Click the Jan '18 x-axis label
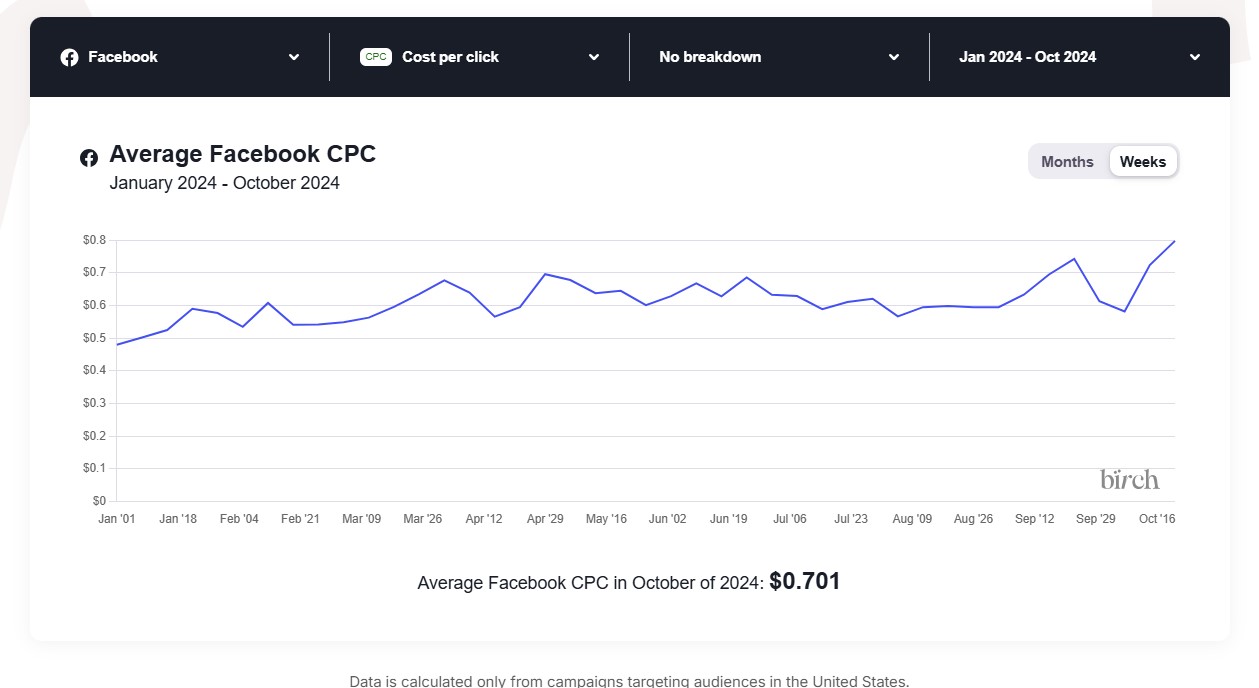This screenshot has height=688, width=1259. click(178, 519)
